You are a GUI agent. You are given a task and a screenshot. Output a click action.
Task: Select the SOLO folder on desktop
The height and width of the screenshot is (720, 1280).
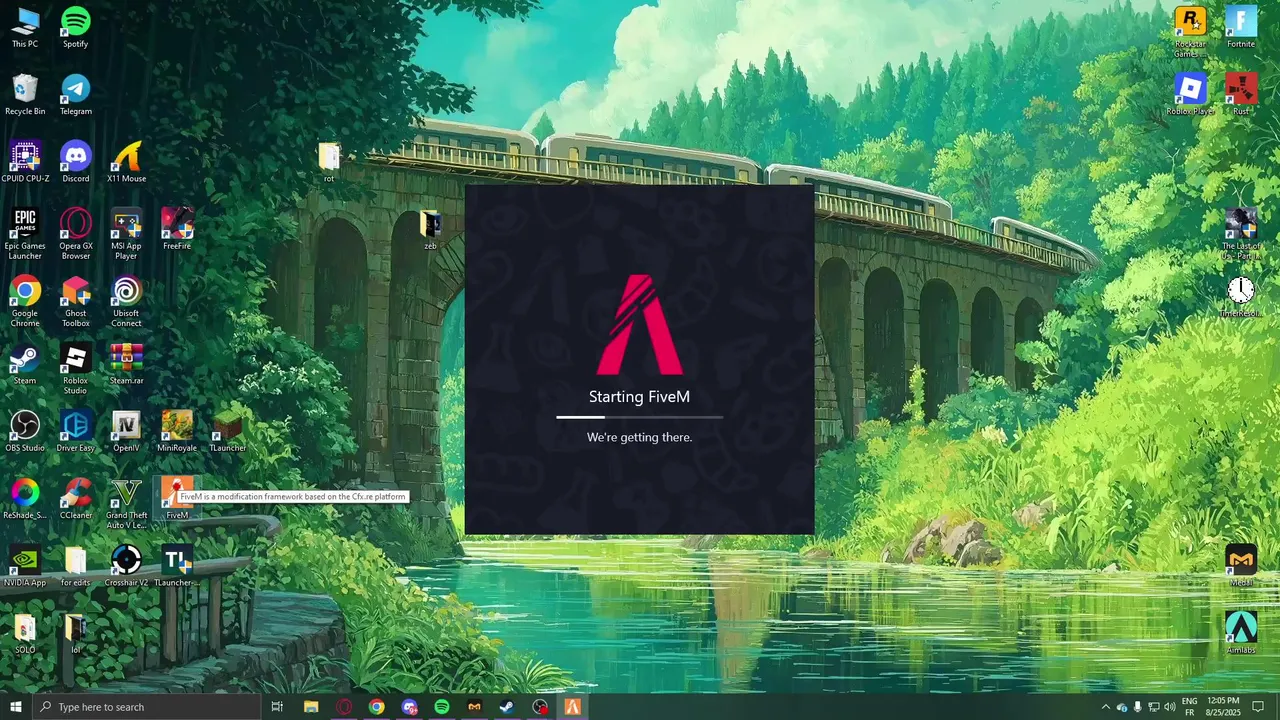click(25, 633)
